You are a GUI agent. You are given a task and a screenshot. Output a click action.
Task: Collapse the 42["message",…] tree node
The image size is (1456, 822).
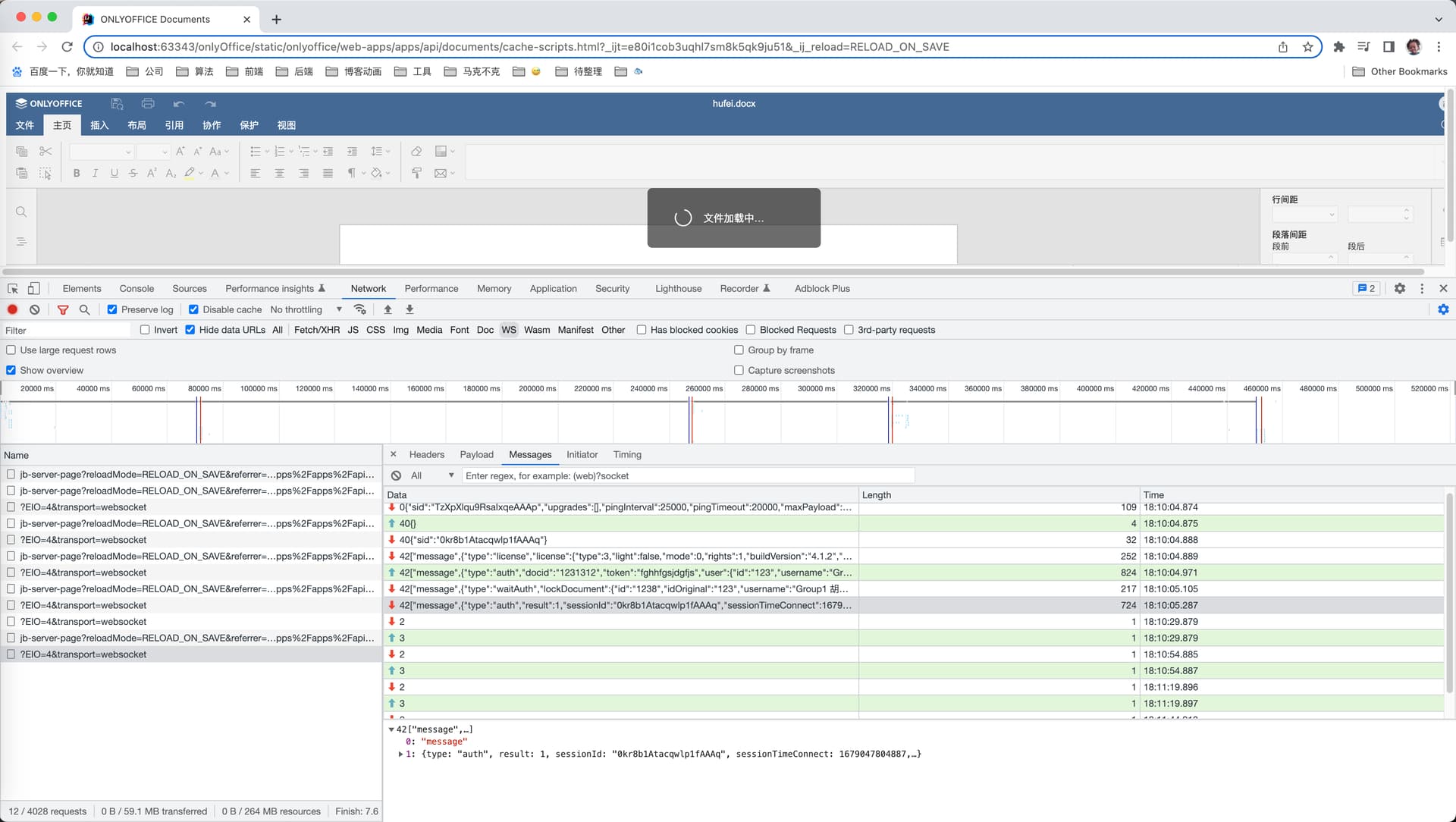(391, 729)
